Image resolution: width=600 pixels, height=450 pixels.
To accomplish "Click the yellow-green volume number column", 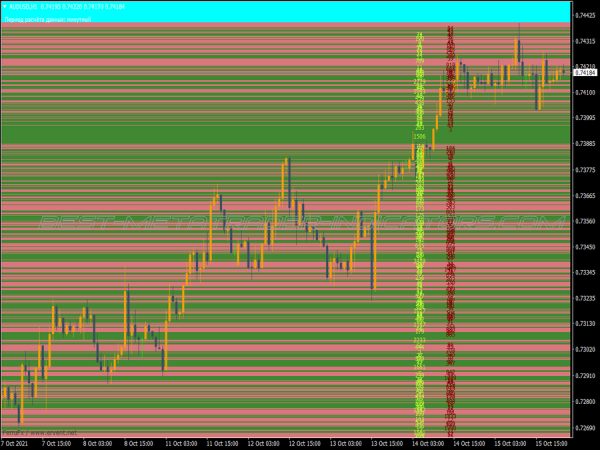I will point(419,250).
